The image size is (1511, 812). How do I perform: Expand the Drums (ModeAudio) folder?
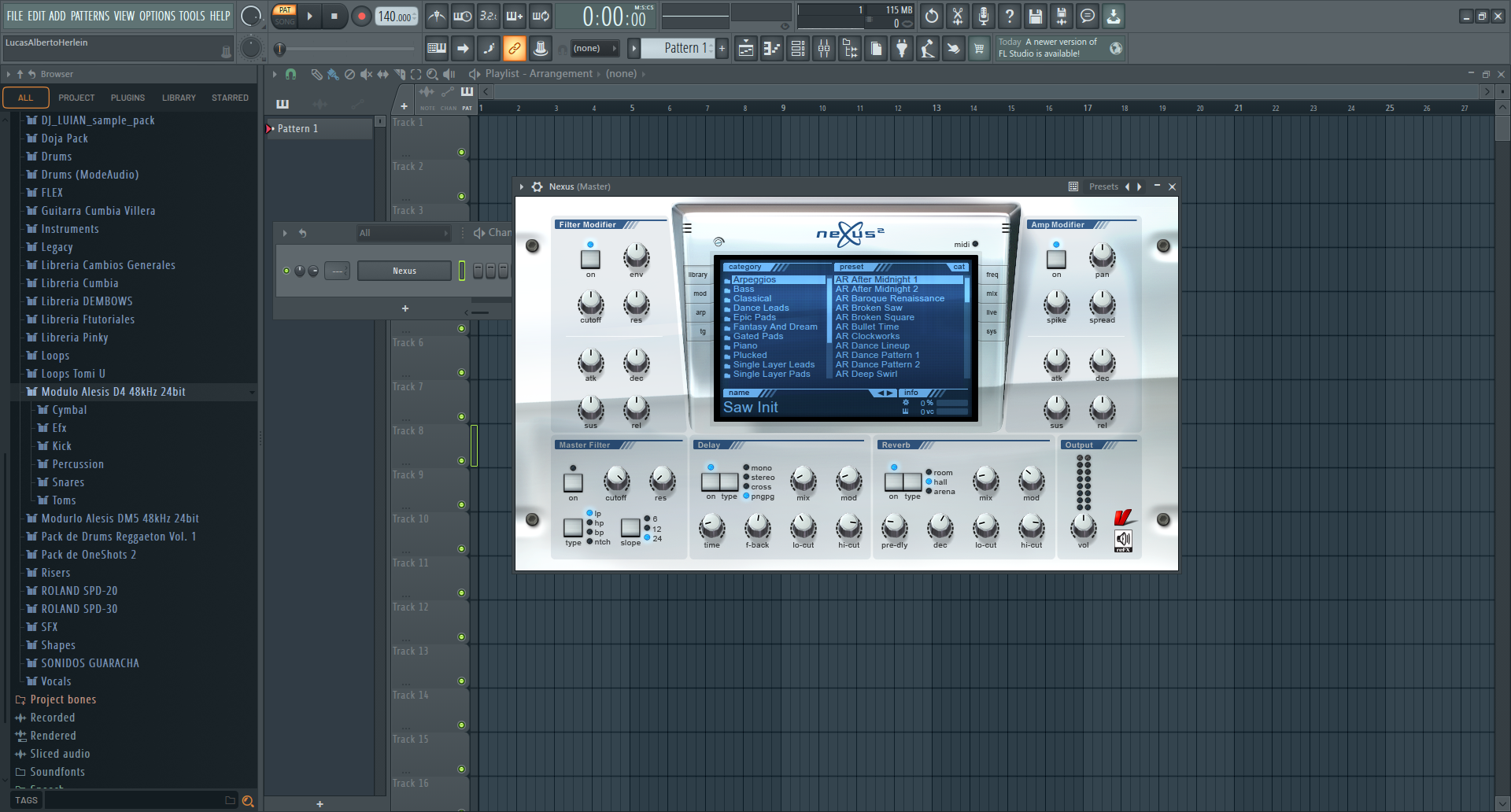[x=89, y=175]
